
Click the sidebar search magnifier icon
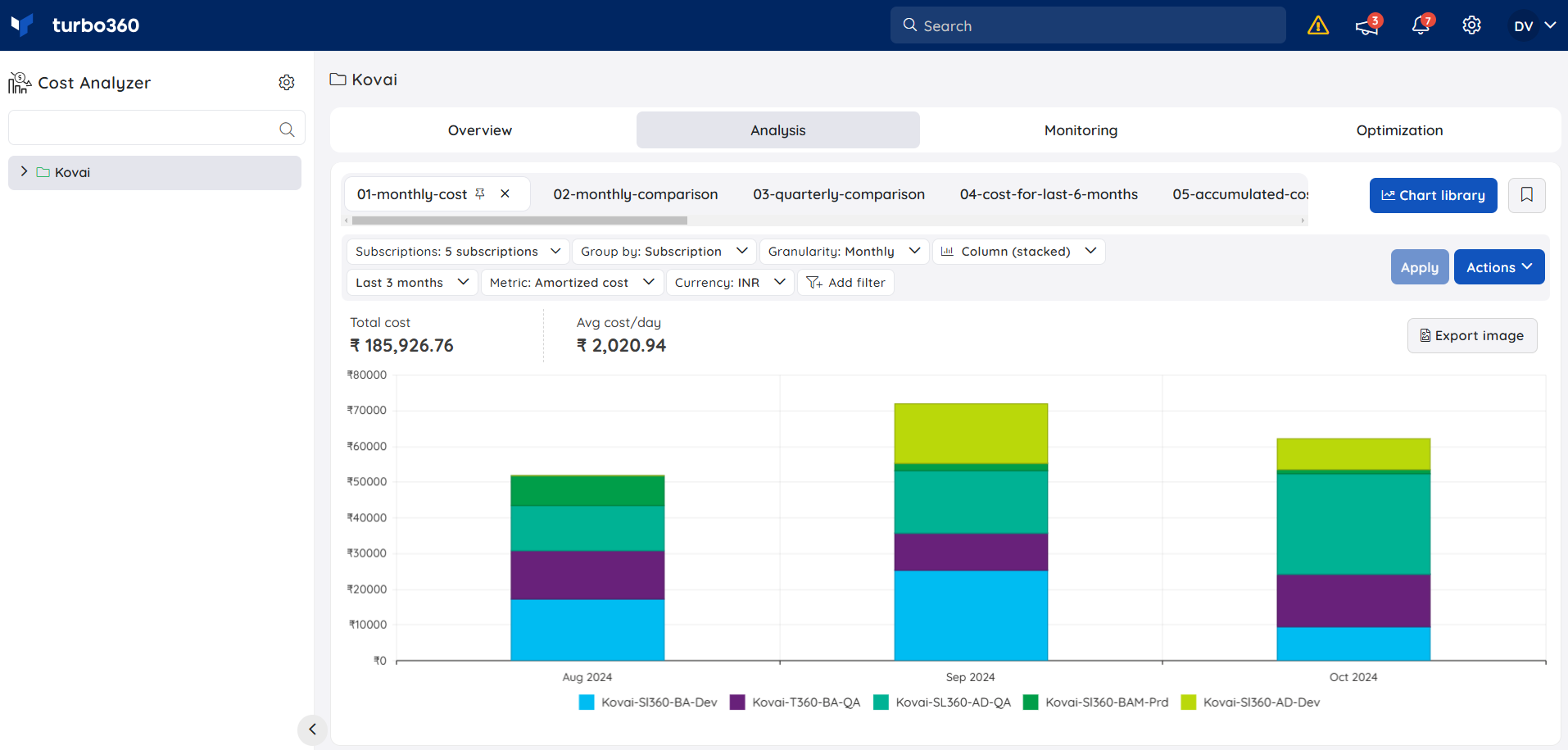tap(287, 129)
